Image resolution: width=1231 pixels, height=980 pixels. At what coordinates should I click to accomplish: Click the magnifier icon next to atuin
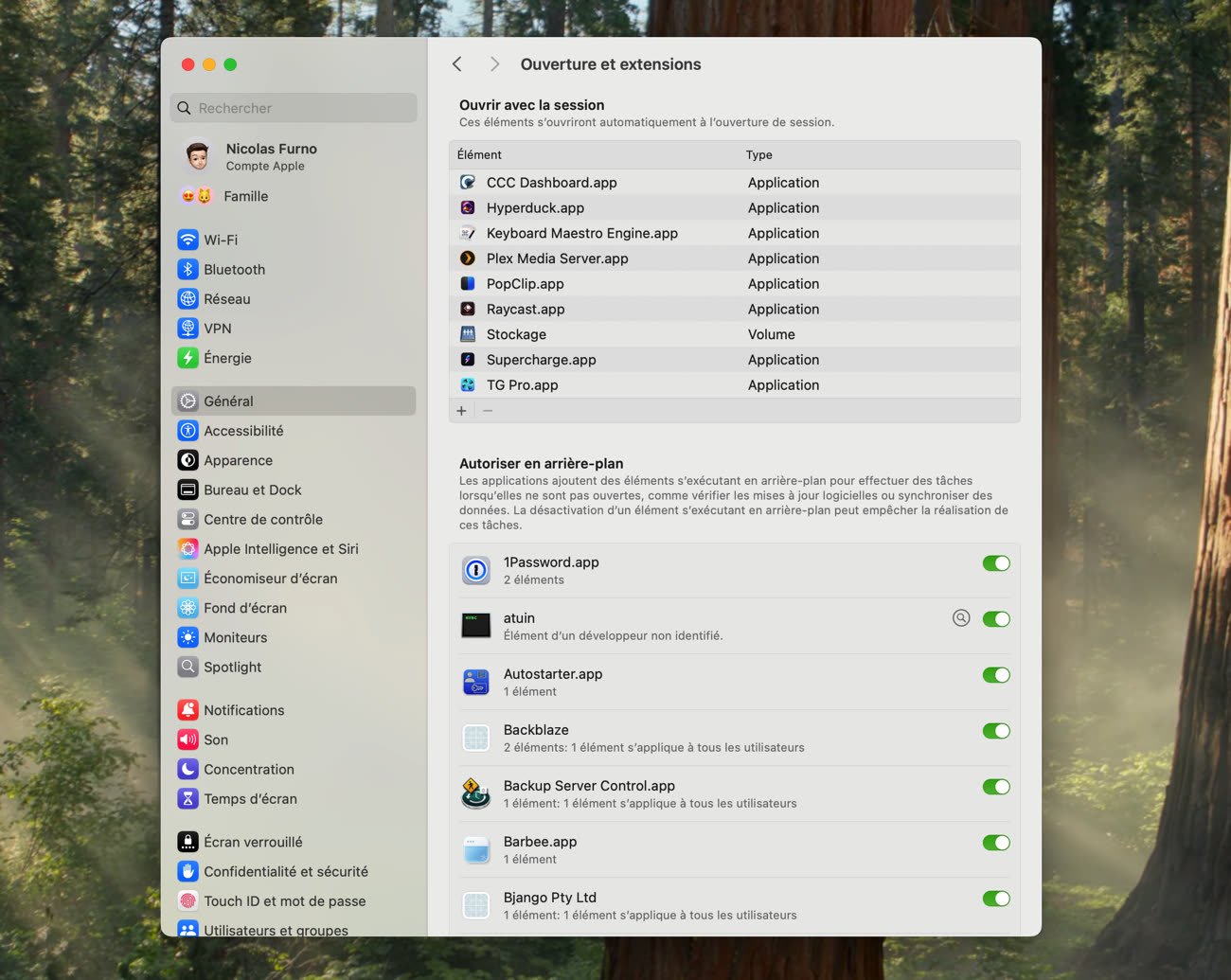(x=961, y=618)
